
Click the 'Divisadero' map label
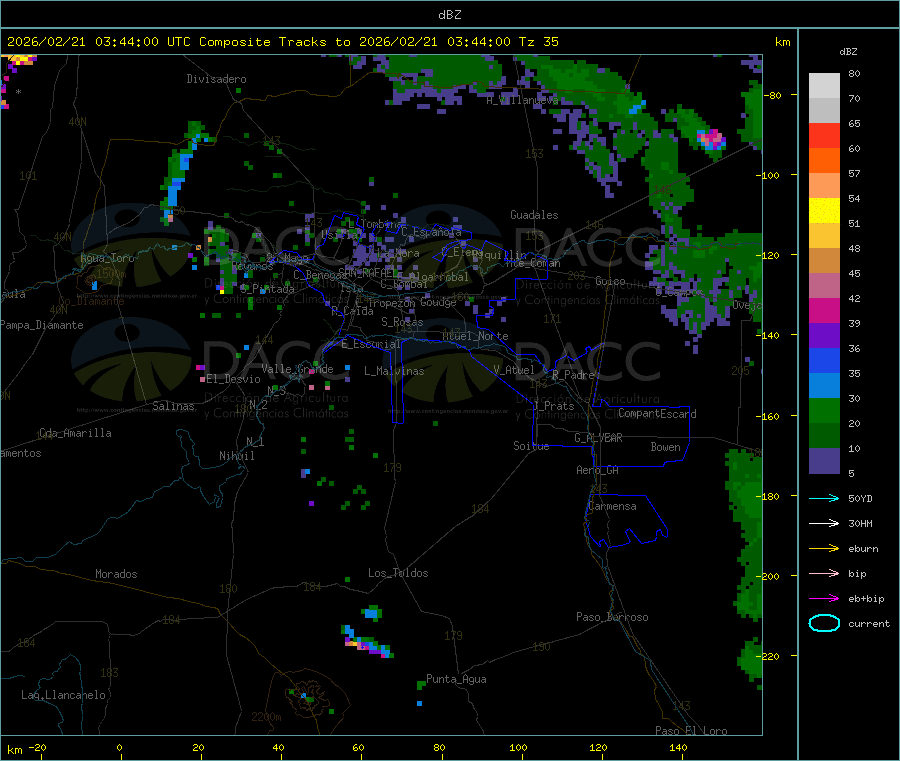point(216,79)
